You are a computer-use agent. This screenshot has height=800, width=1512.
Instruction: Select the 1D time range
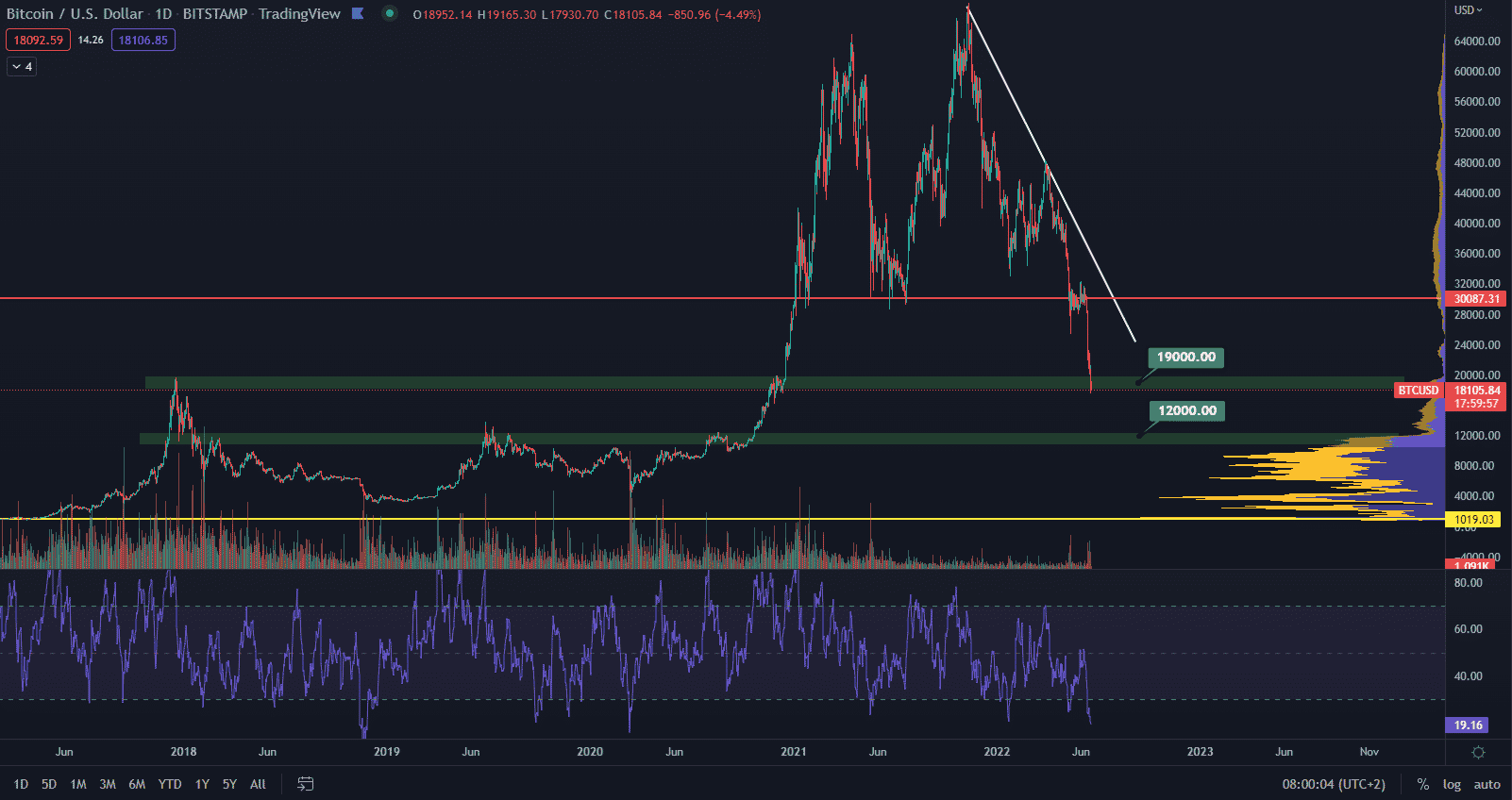coord(21,784)
